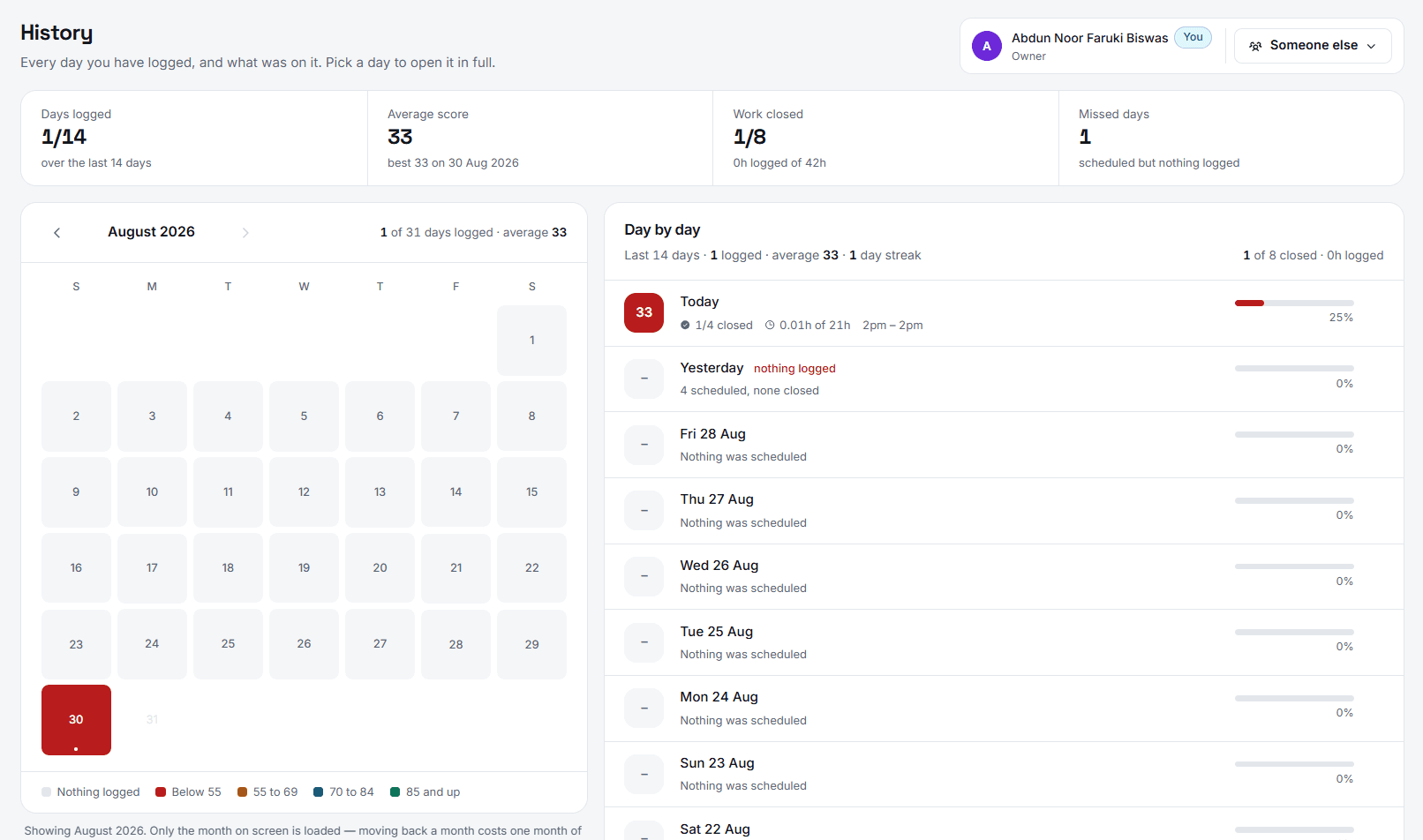Go to next month arrow
This screenshot has height=840, width=1423.
[245, 233]
